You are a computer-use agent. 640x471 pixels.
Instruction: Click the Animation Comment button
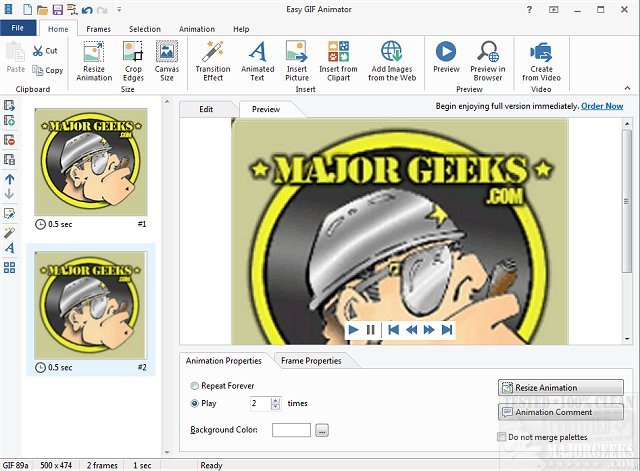point(561,412)
